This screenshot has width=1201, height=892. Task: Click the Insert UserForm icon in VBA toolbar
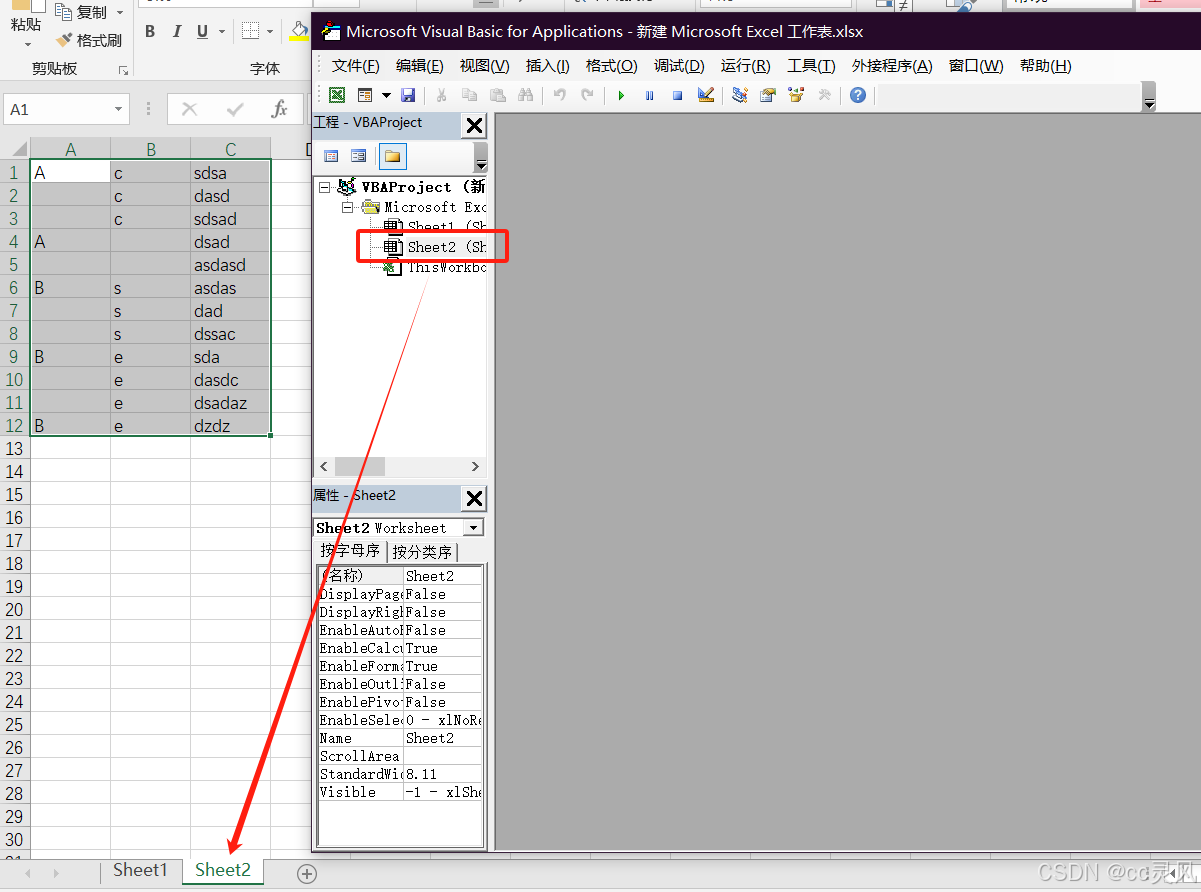click(x=365, y=95)
